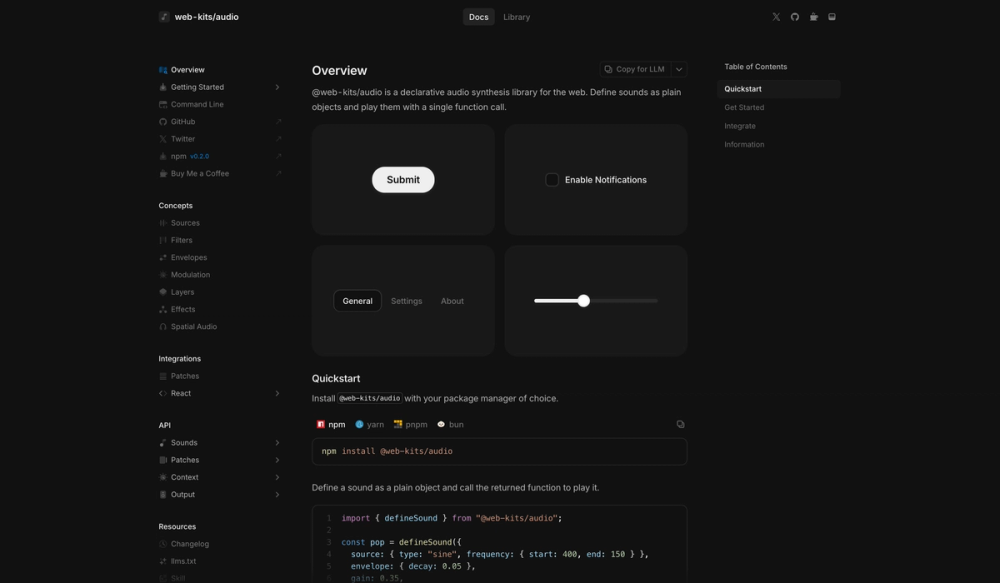Click the Sources sidebar icon
The width and height of the screenshot is (1000, 583).
[x=163, y=223]
